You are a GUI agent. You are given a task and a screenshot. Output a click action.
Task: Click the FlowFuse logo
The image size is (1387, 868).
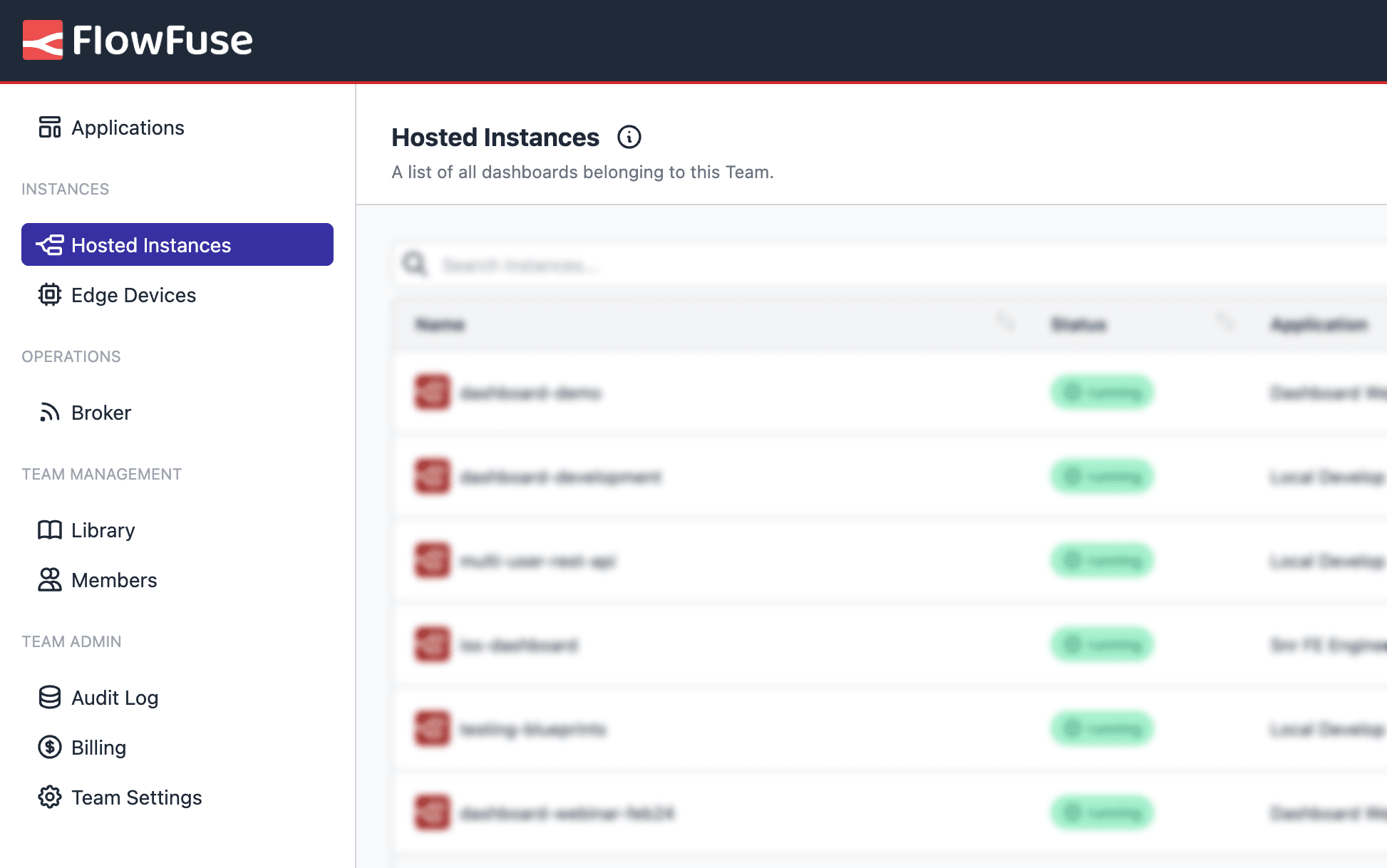[x=138, y=41]
